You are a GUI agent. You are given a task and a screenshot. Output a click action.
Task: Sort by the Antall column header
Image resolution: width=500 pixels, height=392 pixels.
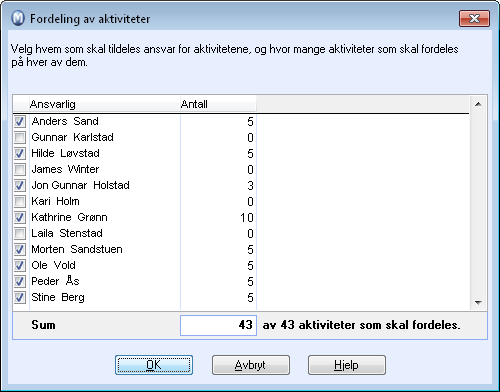click(x=218, y=104)
